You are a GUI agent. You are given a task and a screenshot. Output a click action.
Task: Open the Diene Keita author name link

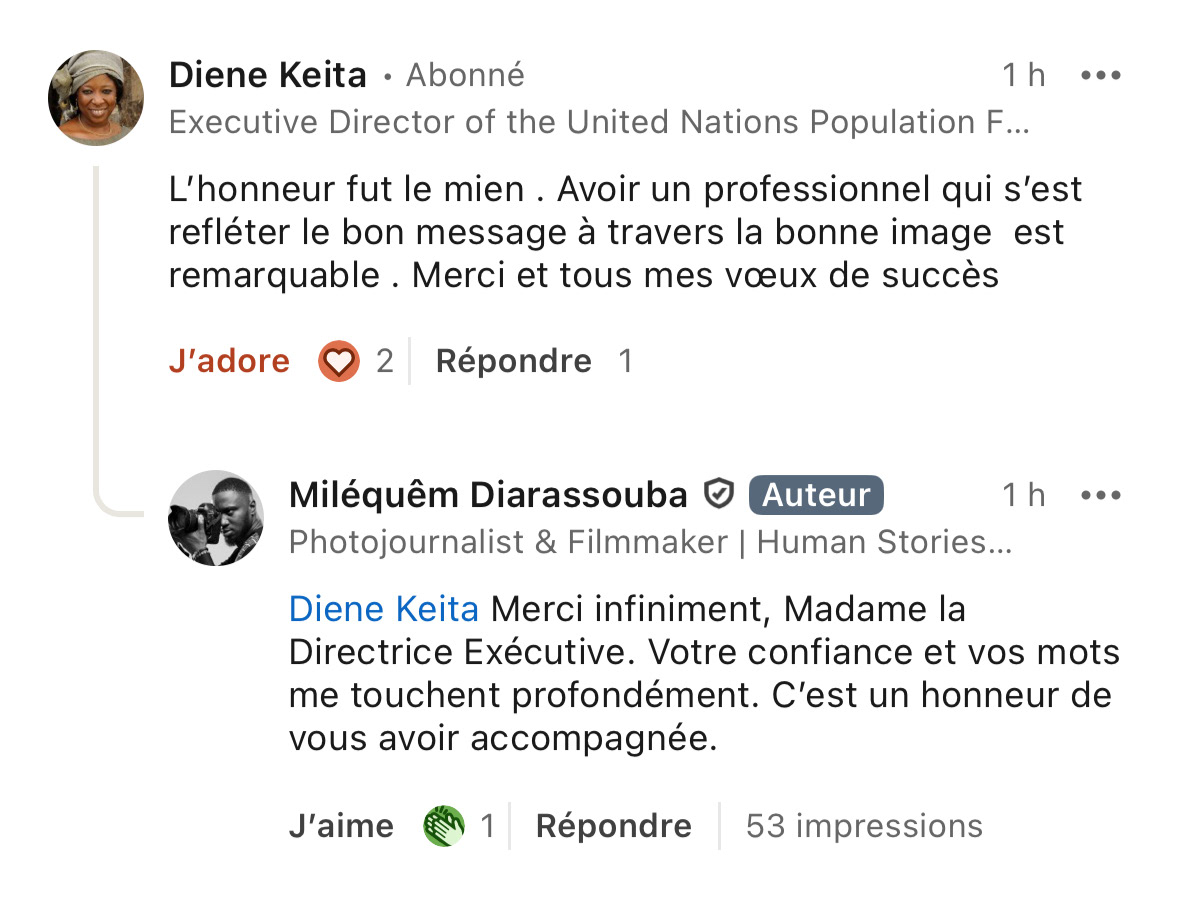pos(268,75)
